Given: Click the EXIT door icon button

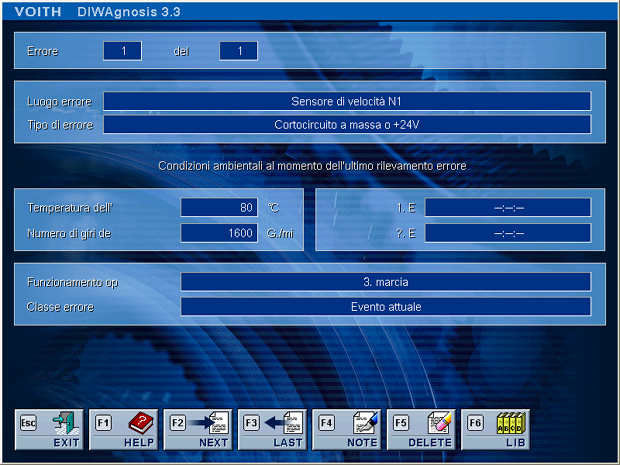Looking at the screenshot, I should [49, 430].
